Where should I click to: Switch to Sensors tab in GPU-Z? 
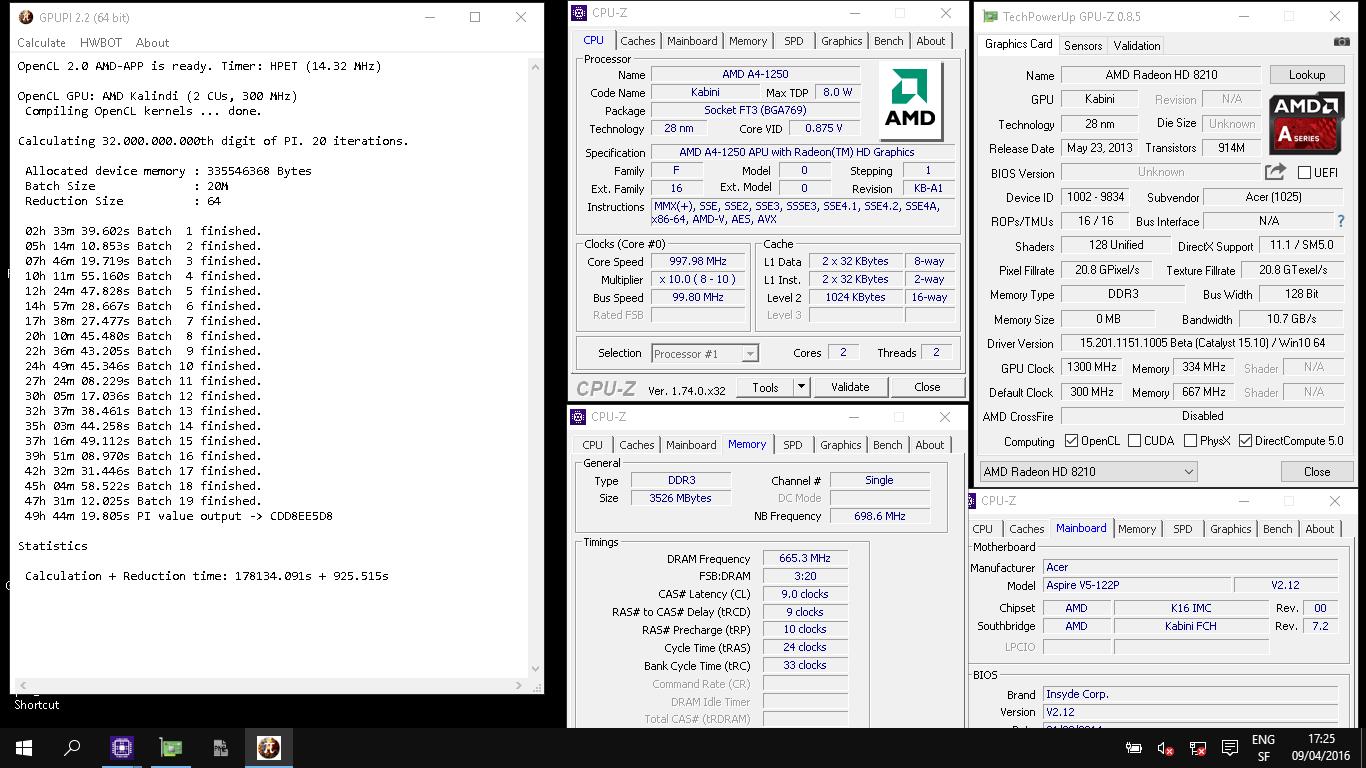pos(1083,46)
